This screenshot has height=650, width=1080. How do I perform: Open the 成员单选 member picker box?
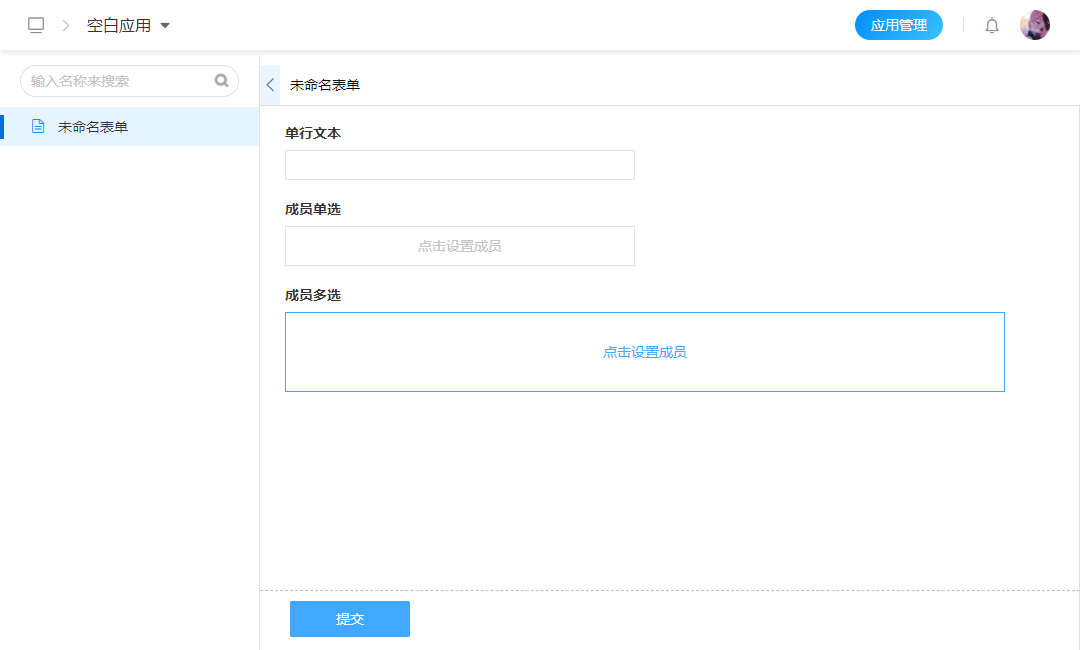coord(459,246)
